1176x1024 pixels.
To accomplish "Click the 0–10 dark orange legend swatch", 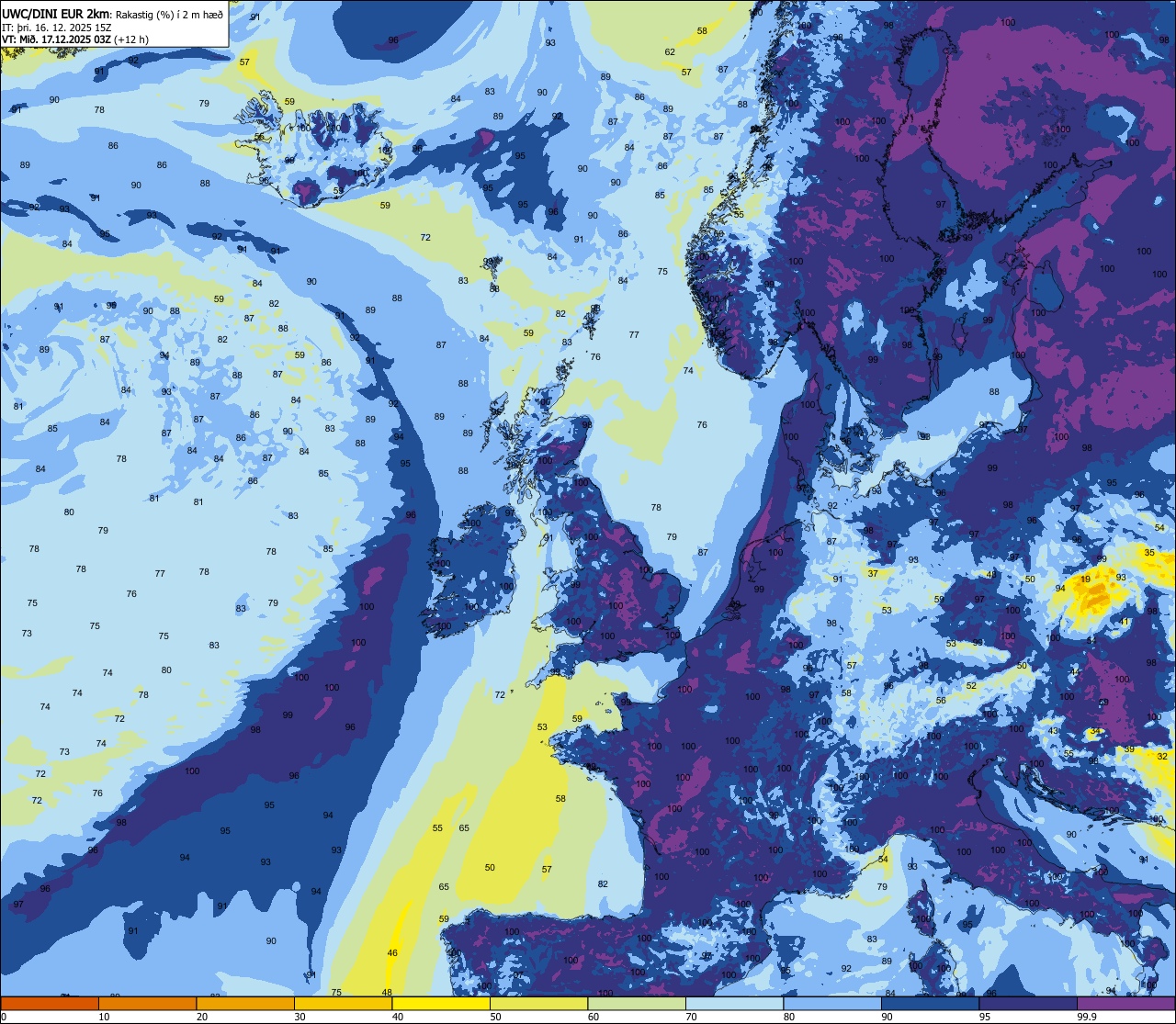I will coord(50,1003).
